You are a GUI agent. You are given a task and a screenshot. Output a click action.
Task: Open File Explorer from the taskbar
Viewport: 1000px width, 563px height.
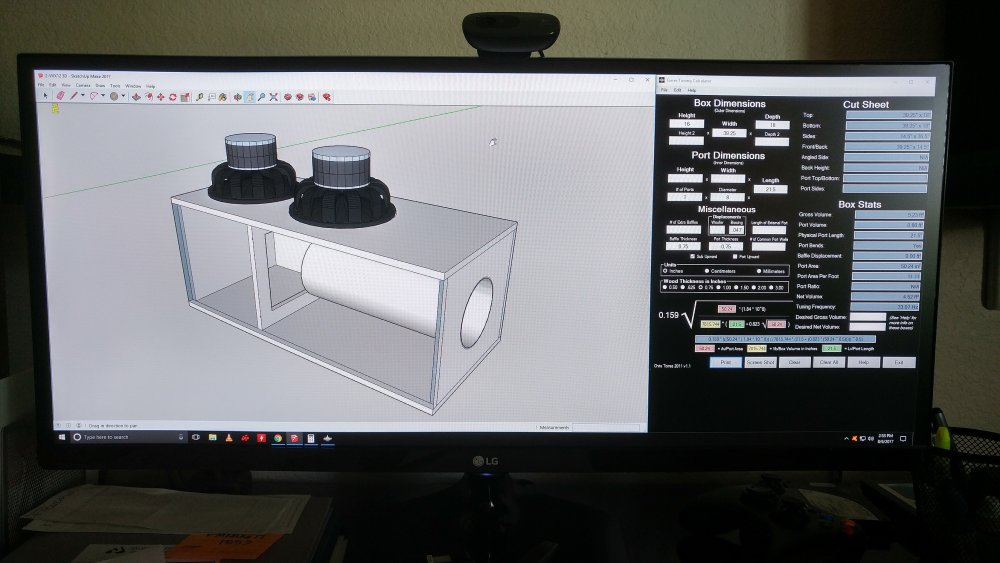coord(212,438)
